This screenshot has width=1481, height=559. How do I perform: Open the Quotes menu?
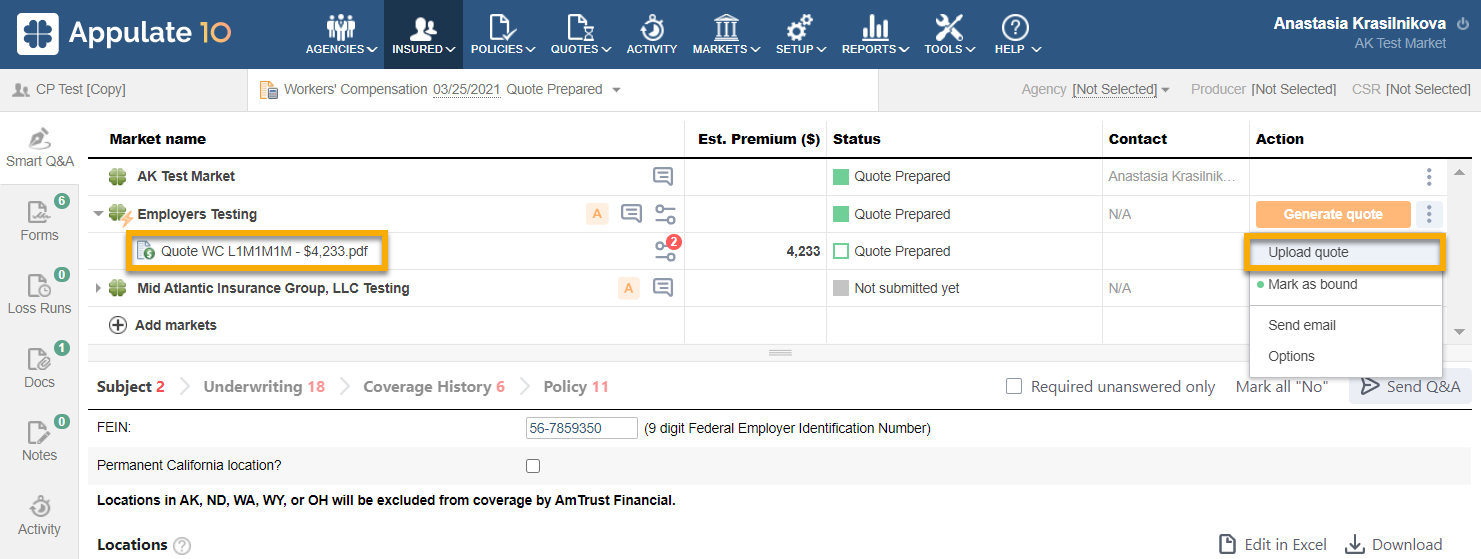580,34
